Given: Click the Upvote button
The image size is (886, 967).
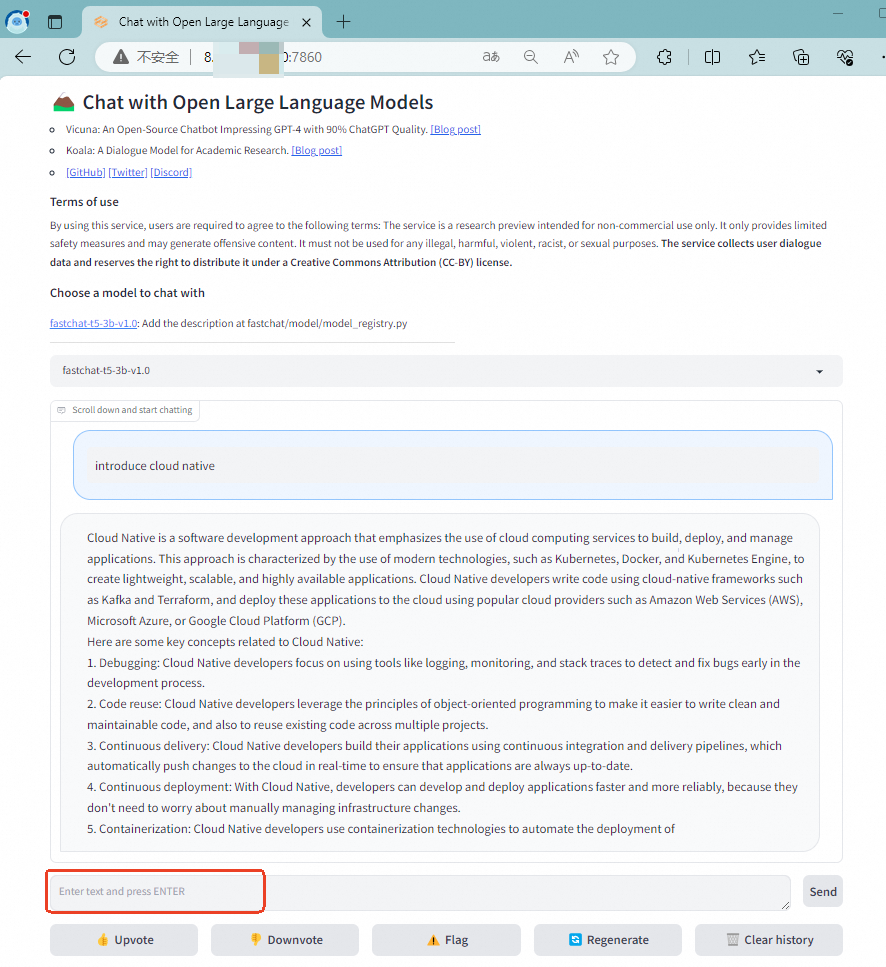Looking at the screenshot, I should 124,940.
